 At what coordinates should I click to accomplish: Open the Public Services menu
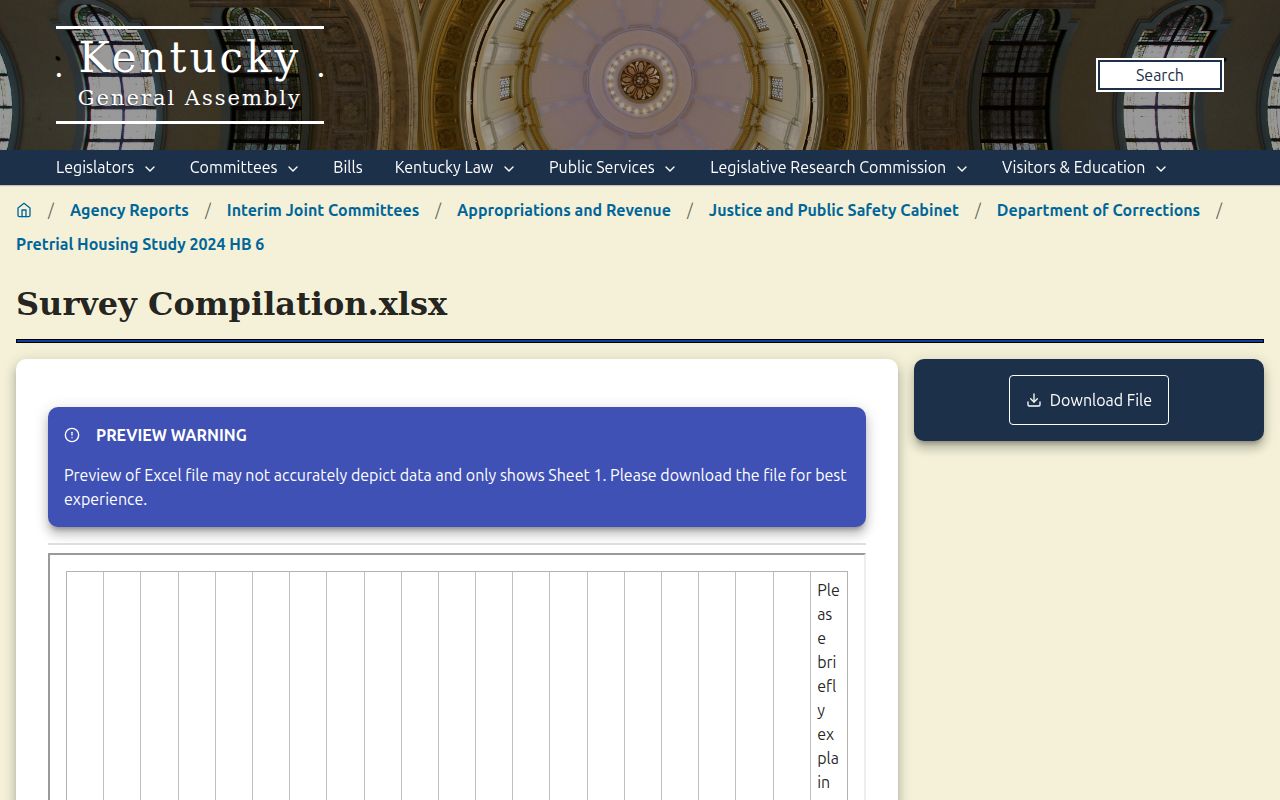613,167
